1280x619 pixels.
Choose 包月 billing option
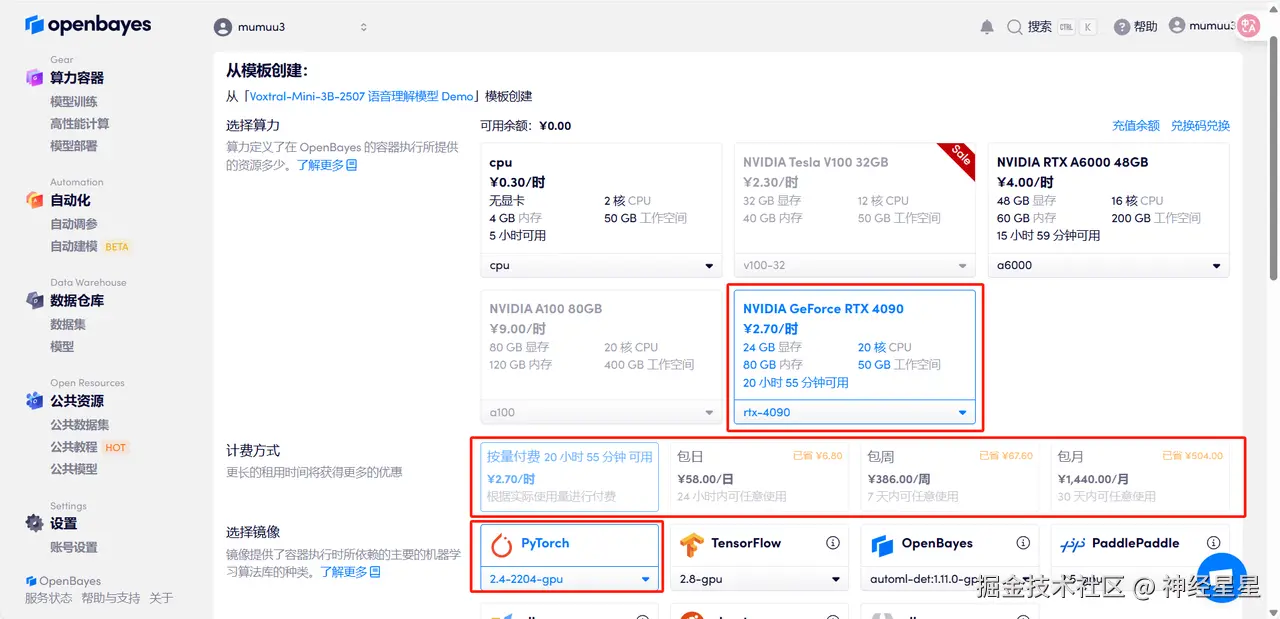(1140, 477)
